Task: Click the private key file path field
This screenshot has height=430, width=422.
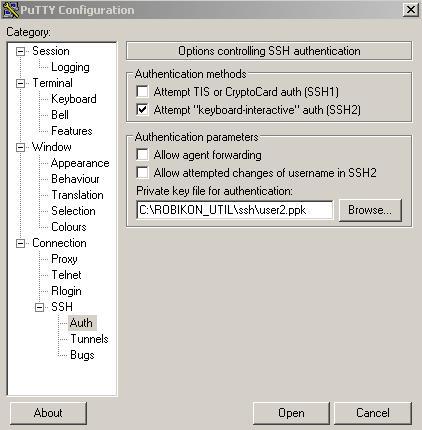Action: (235, 210)
